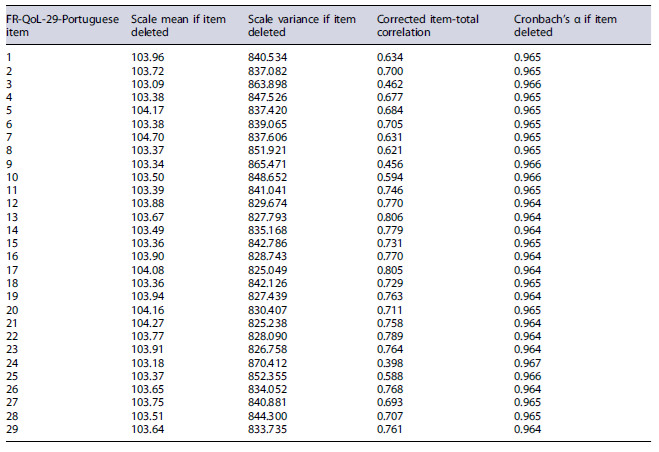Click correlation value 0.462 for item 3
This screenshot has width=659, height=452.
pos(389,83)
